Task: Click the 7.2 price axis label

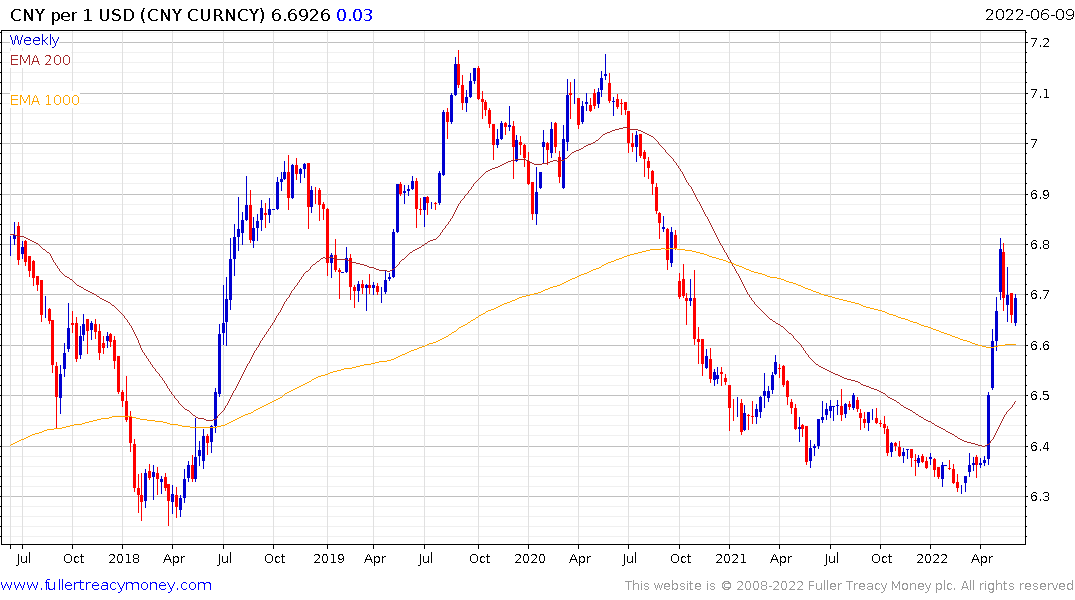Action: (1039, 43)
